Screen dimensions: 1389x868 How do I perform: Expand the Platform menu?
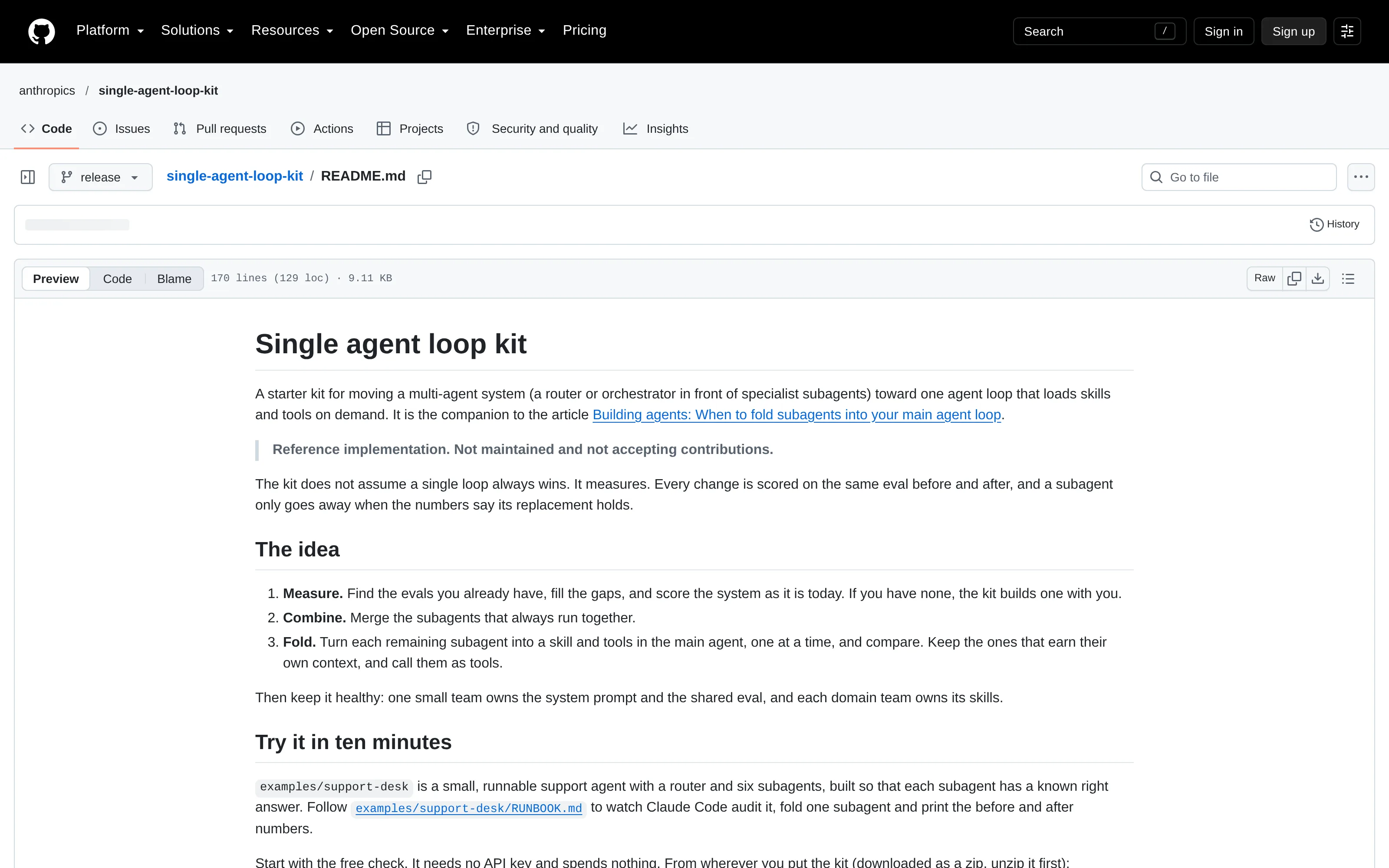click(110, 30)
